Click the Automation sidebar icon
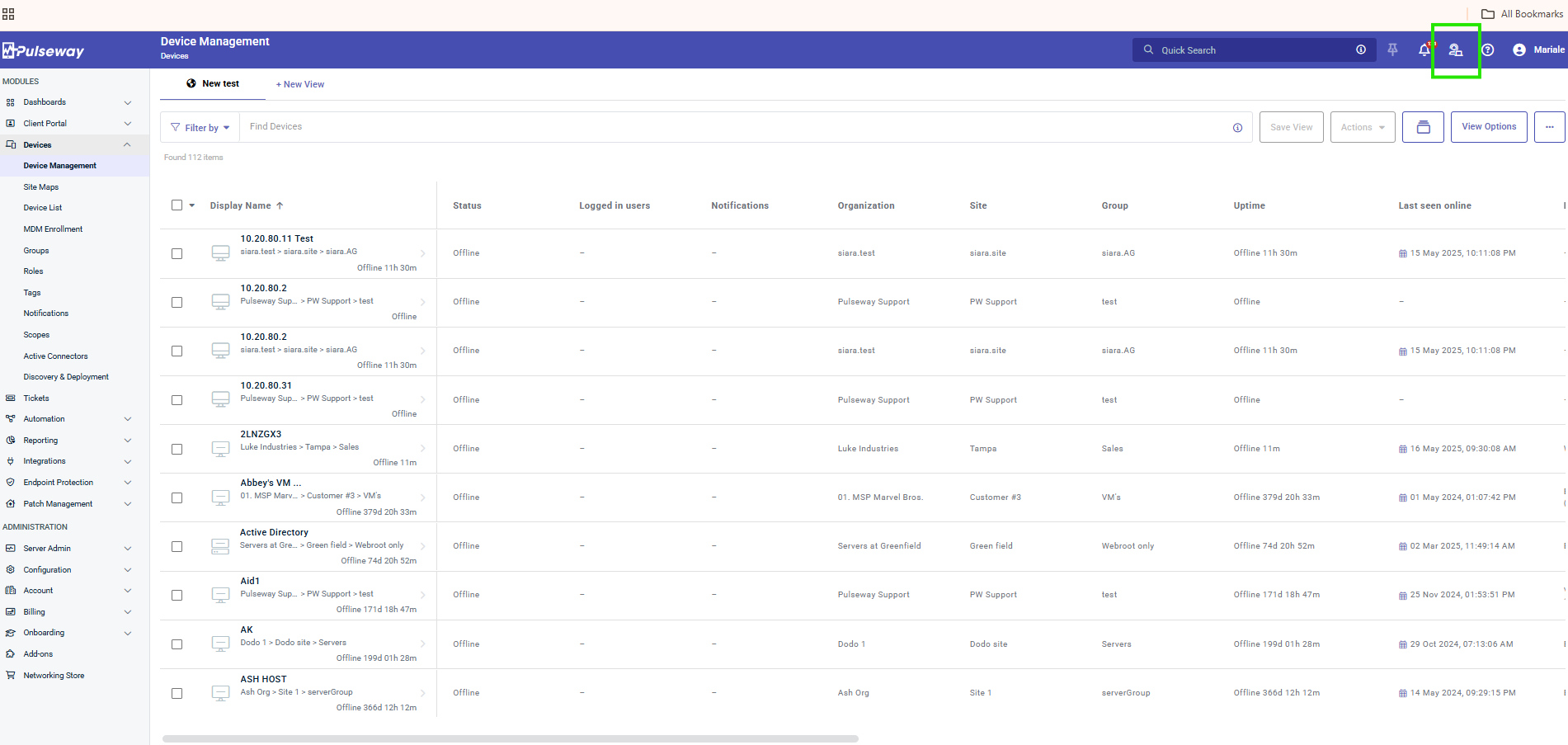 pos(11,419)
